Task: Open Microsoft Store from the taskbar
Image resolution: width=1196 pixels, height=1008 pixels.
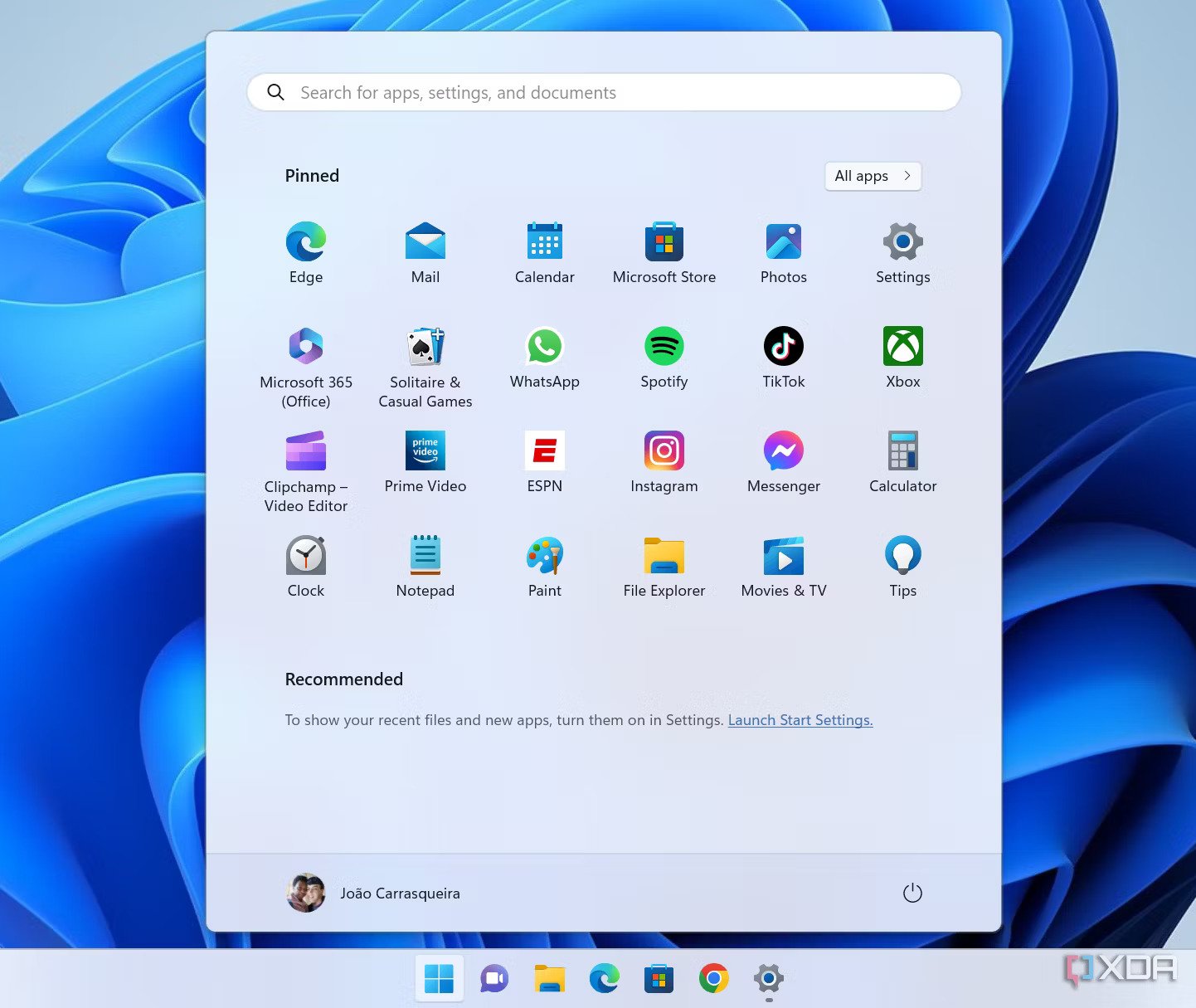Action: 659,979
